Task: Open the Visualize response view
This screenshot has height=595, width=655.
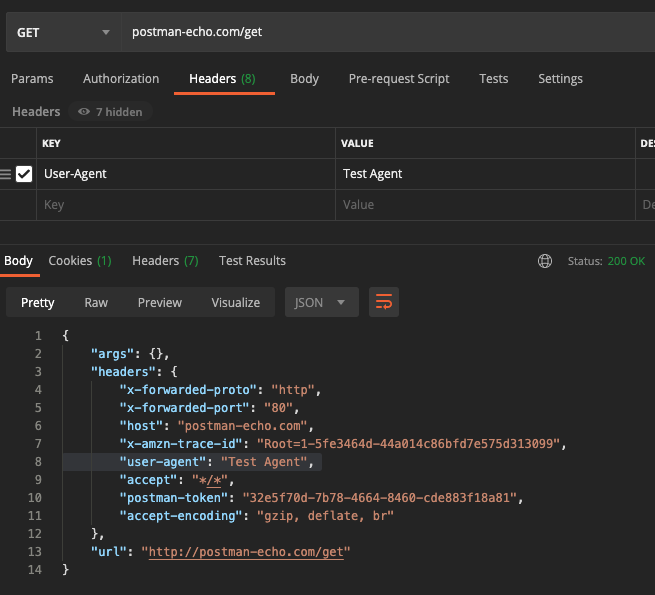Action: 236,303
